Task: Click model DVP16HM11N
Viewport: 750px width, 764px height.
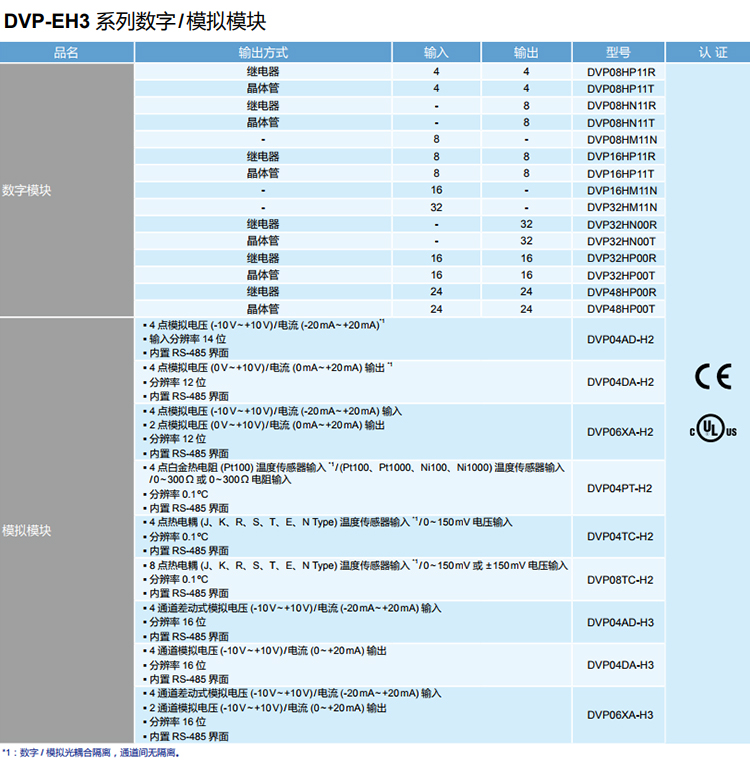Action: pyautogui.click(x=622, y=191)
